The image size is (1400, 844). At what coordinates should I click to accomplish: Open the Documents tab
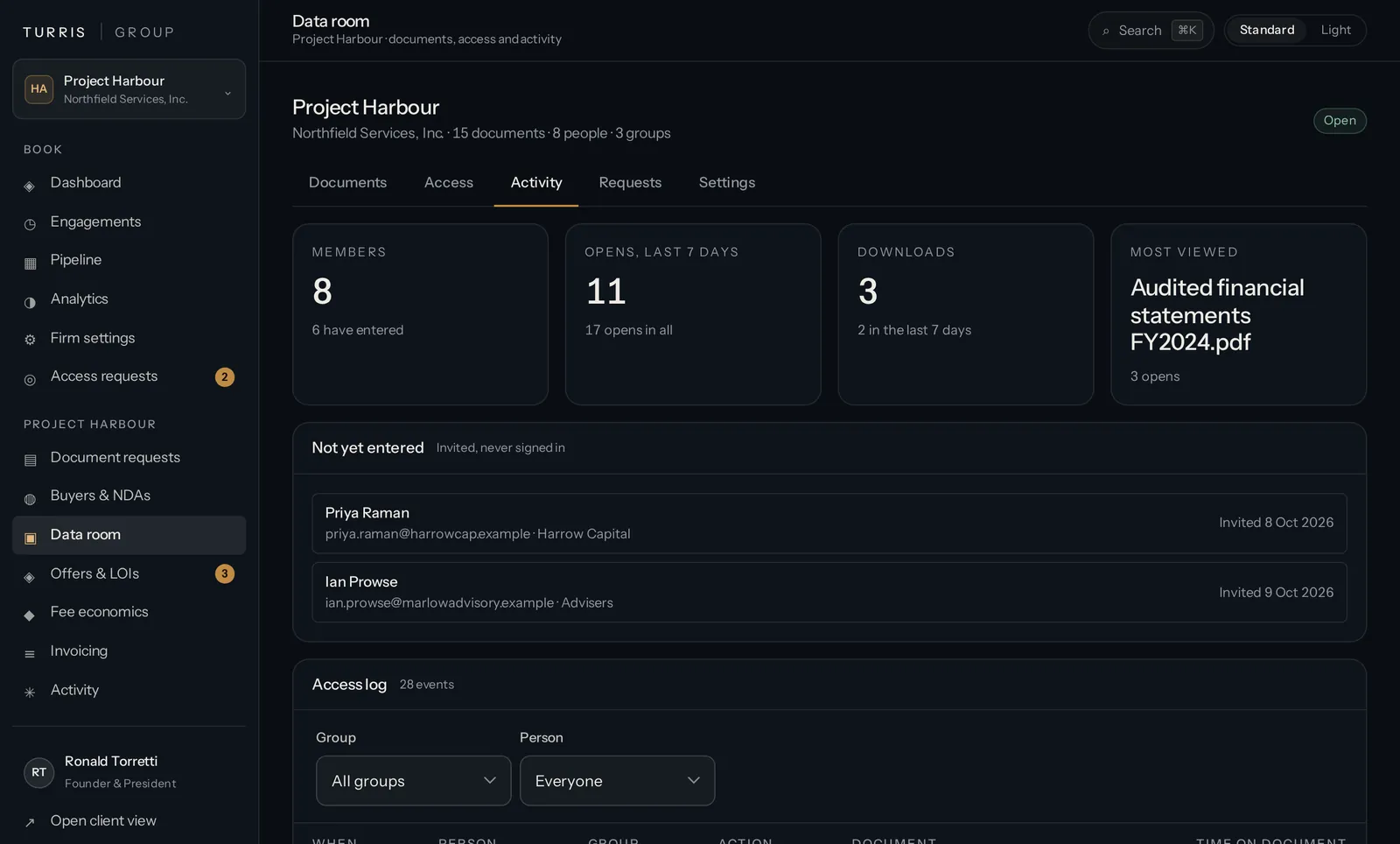pos(347,183)
